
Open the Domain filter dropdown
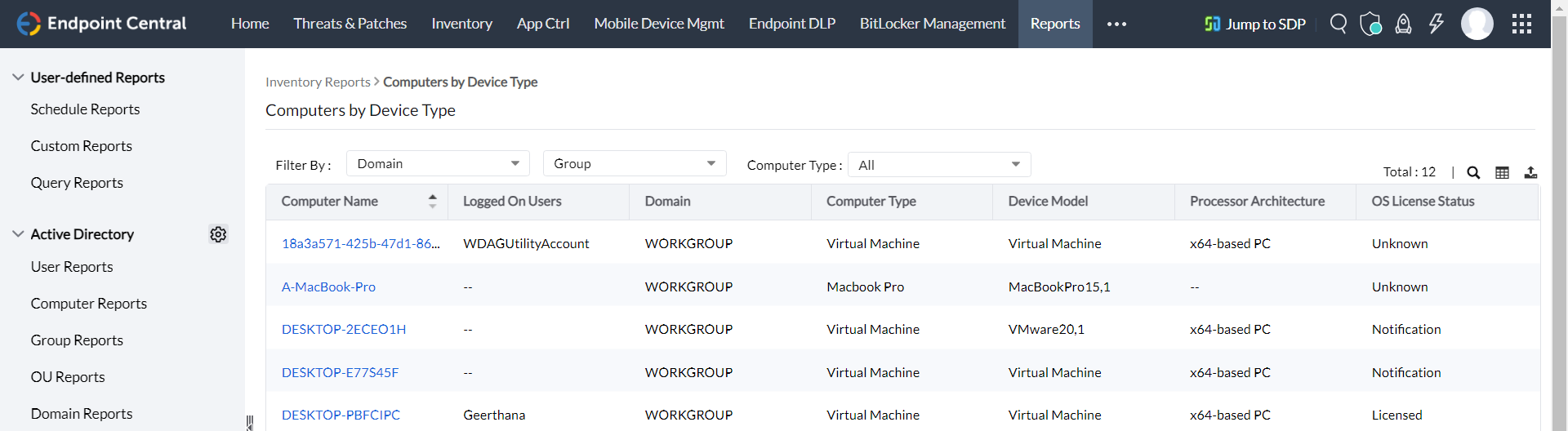point(438,163)
